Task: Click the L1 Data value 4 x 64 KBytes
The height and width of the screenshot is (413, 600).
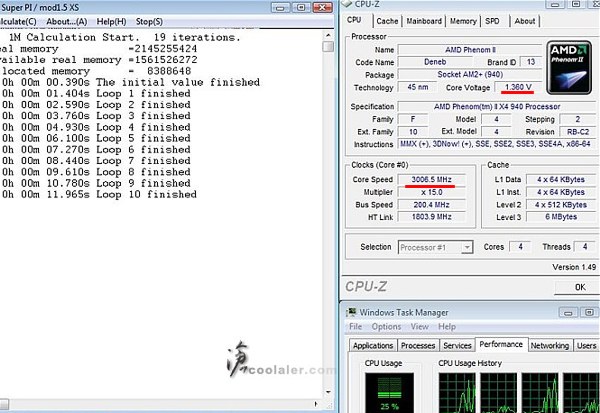Action: click(x=561, y=180)
